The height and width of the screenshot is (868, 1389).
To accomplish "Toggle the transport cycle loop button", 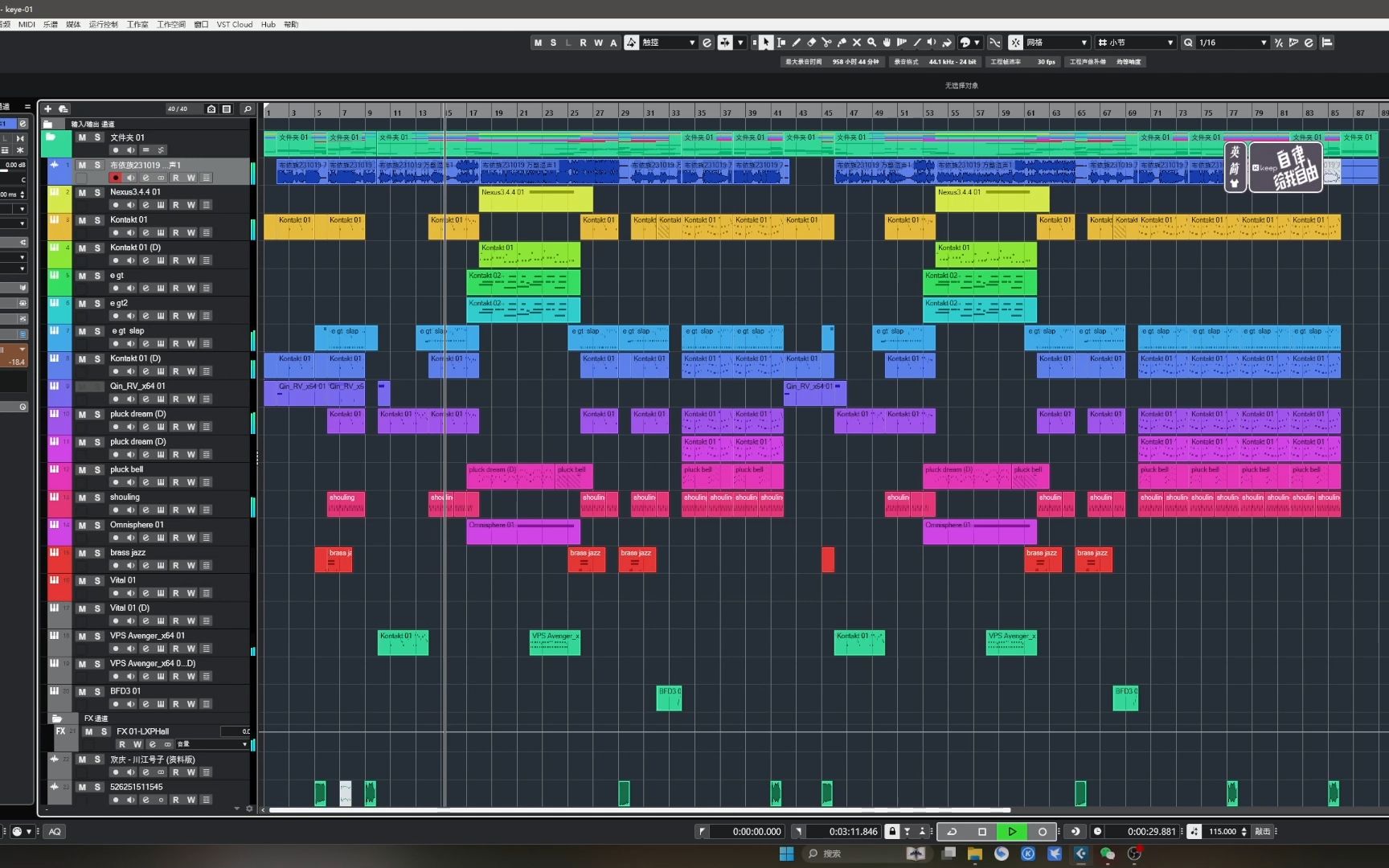I will click(952, 832).
